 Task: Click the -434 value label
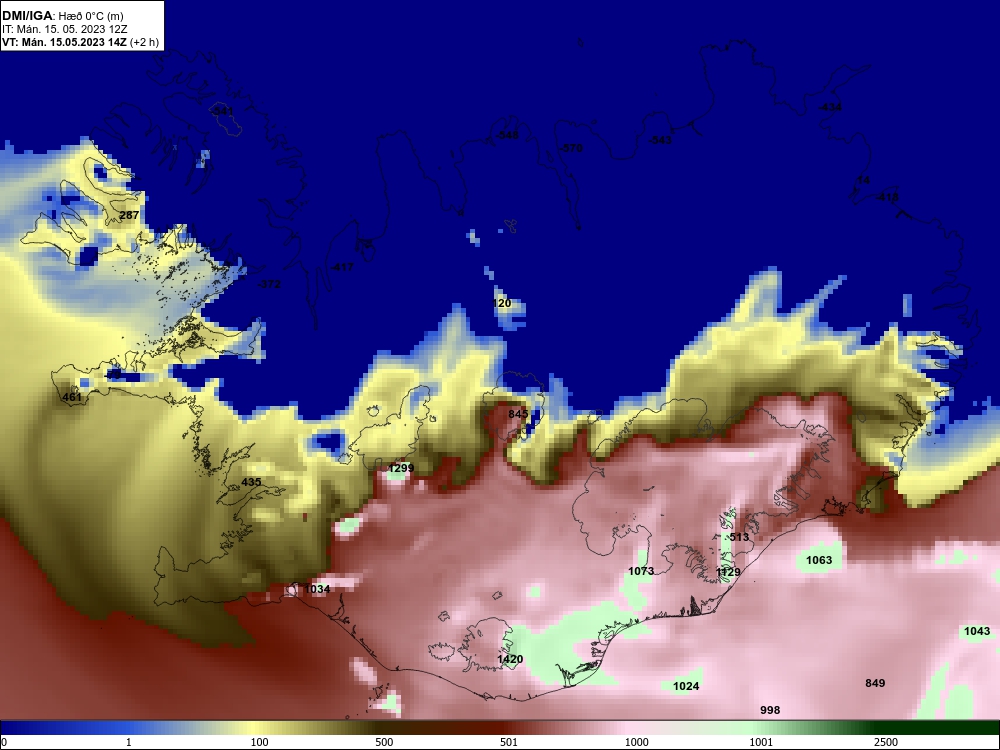pyautogui.click(x=830, y=107)
